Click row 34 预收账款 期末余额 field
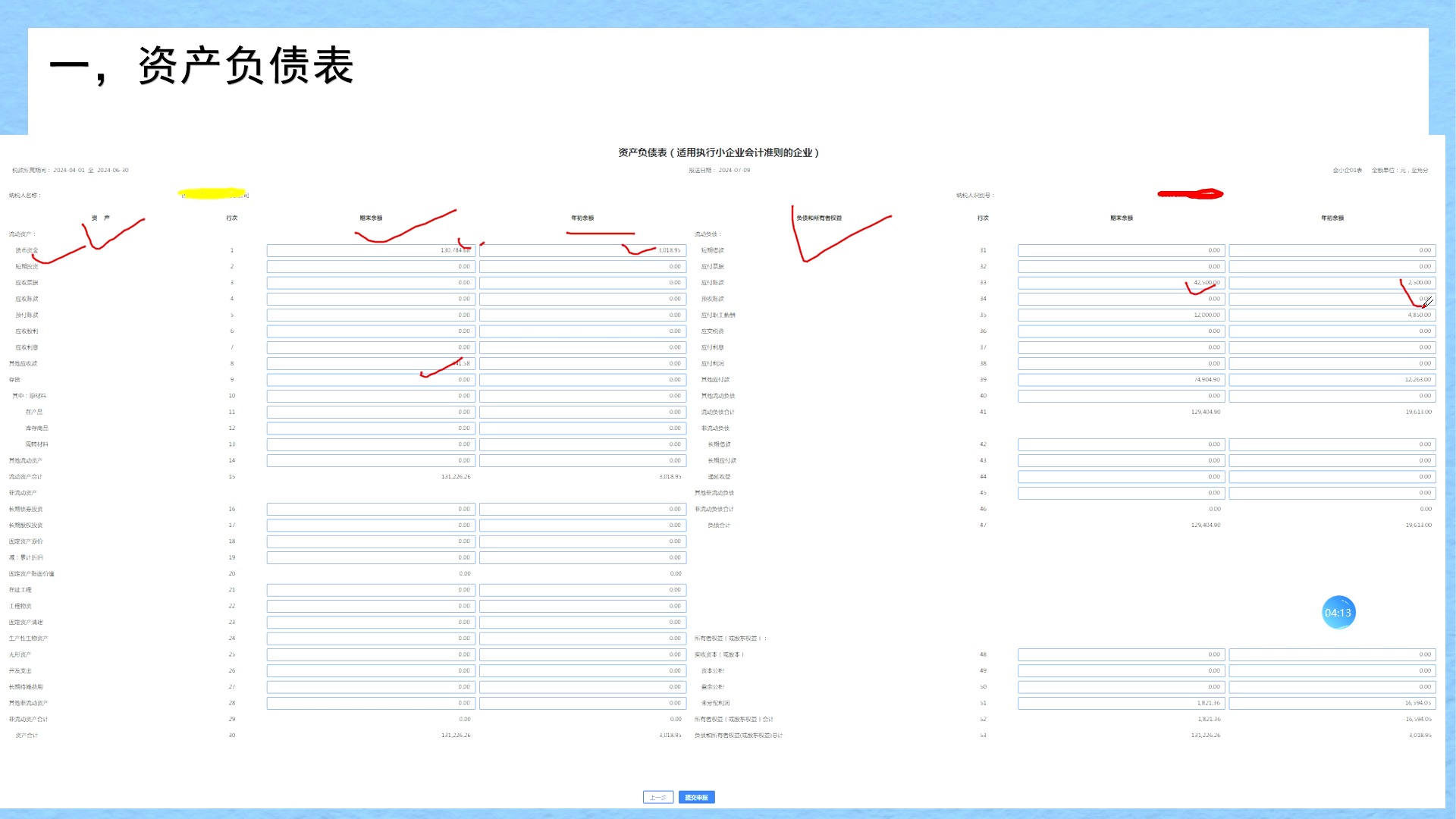 pos(1122,299)
